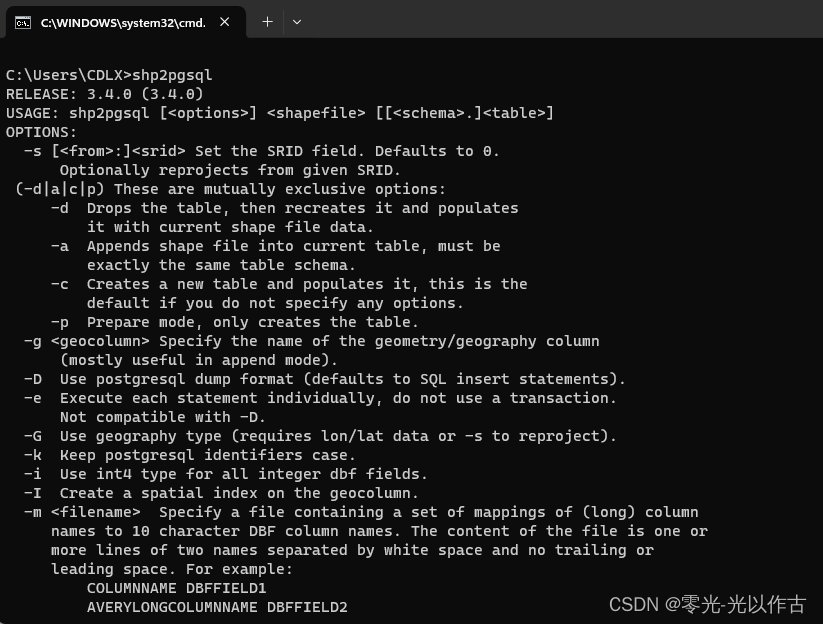Click the cmd.exe icon on the terminal tab
This screenshot has width=823, height=624.
pos(23,22)
